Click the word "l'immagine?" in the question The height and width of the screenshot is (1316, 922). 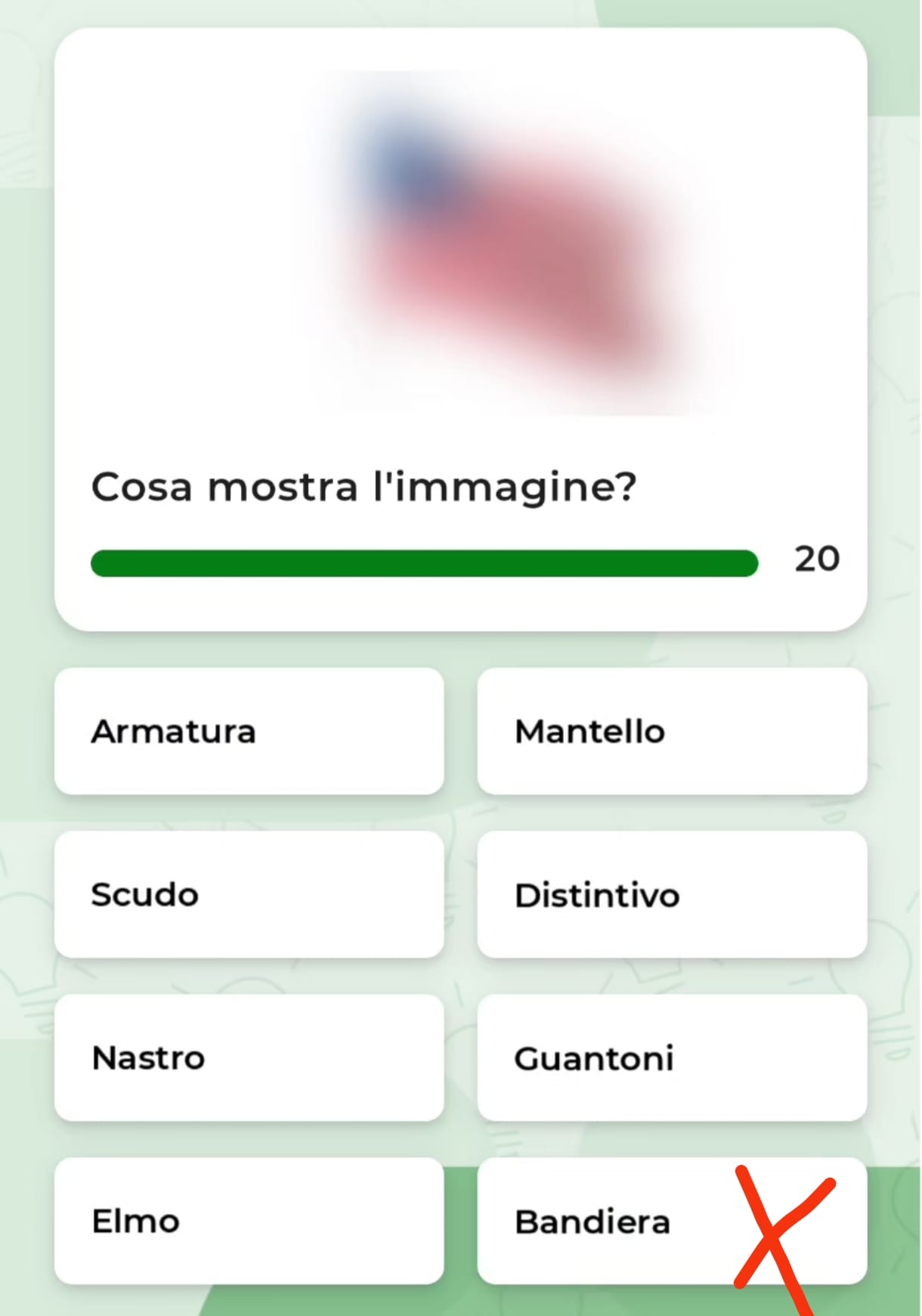(505, 487)
